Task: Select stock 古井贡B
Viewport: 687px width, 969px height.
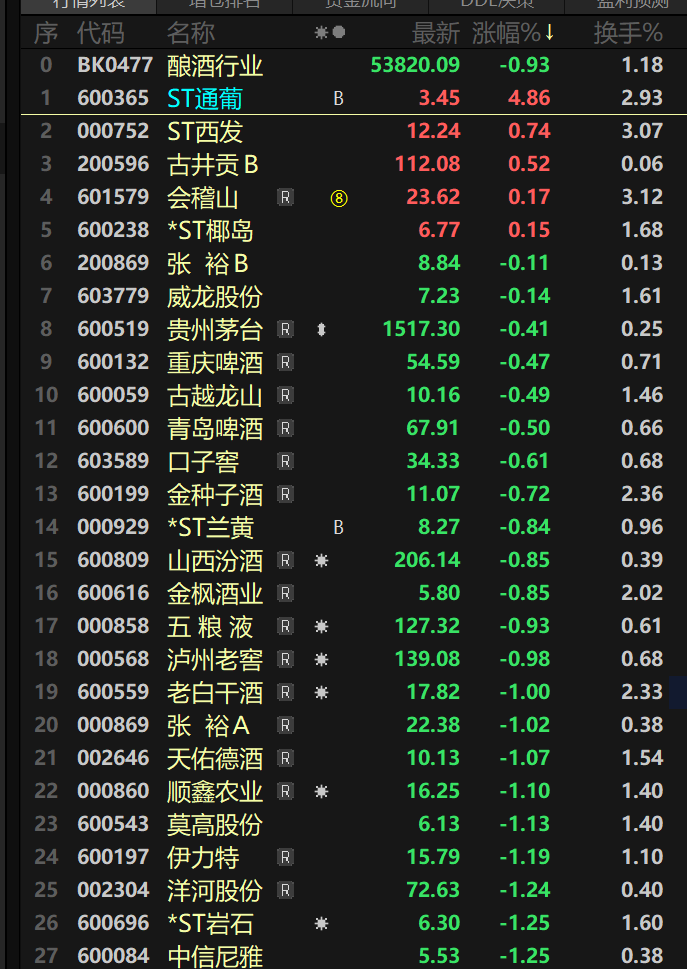Action: pos(213,164)
